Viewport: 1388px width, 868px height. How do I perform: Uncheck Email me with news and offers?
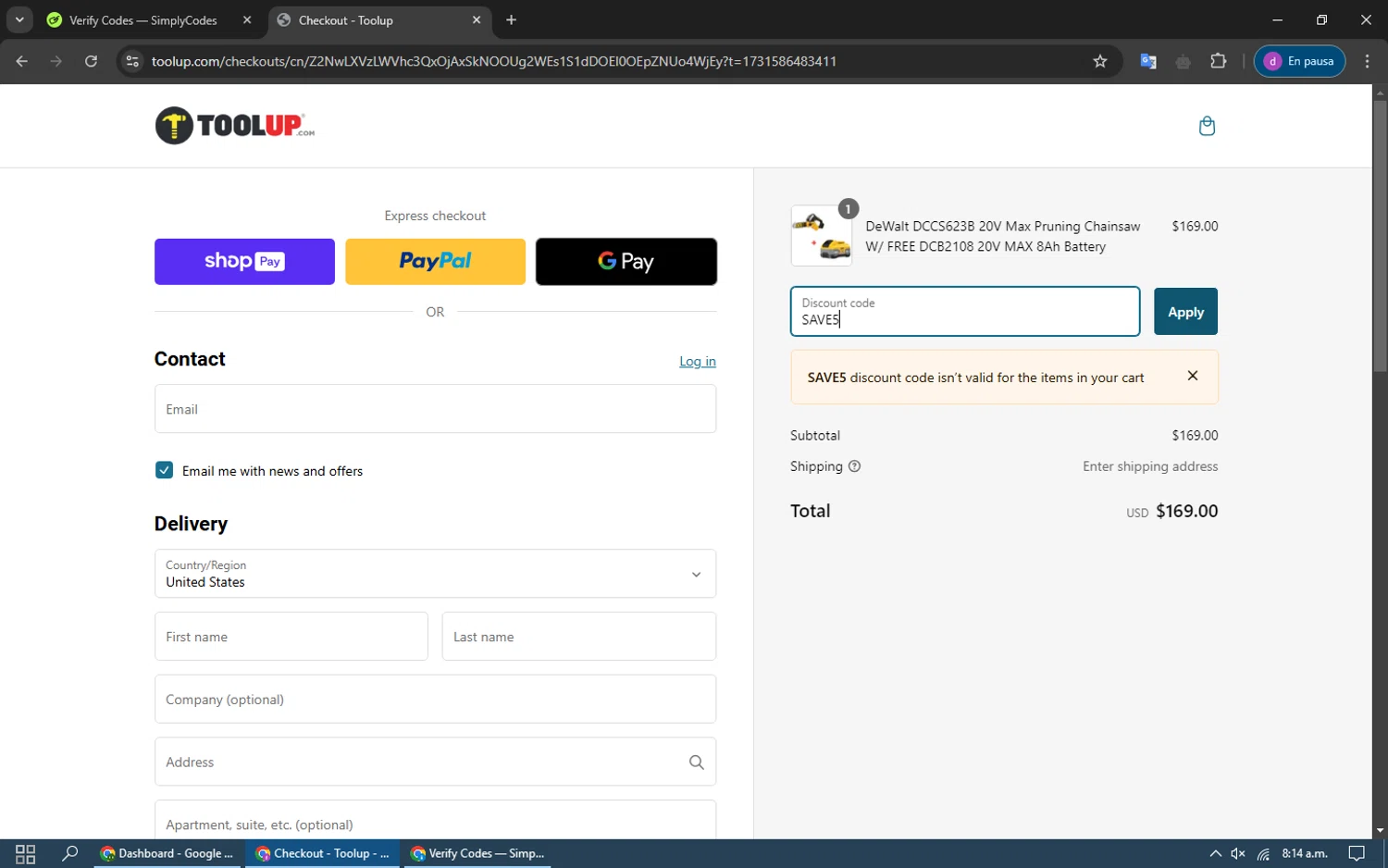[164, 470]
